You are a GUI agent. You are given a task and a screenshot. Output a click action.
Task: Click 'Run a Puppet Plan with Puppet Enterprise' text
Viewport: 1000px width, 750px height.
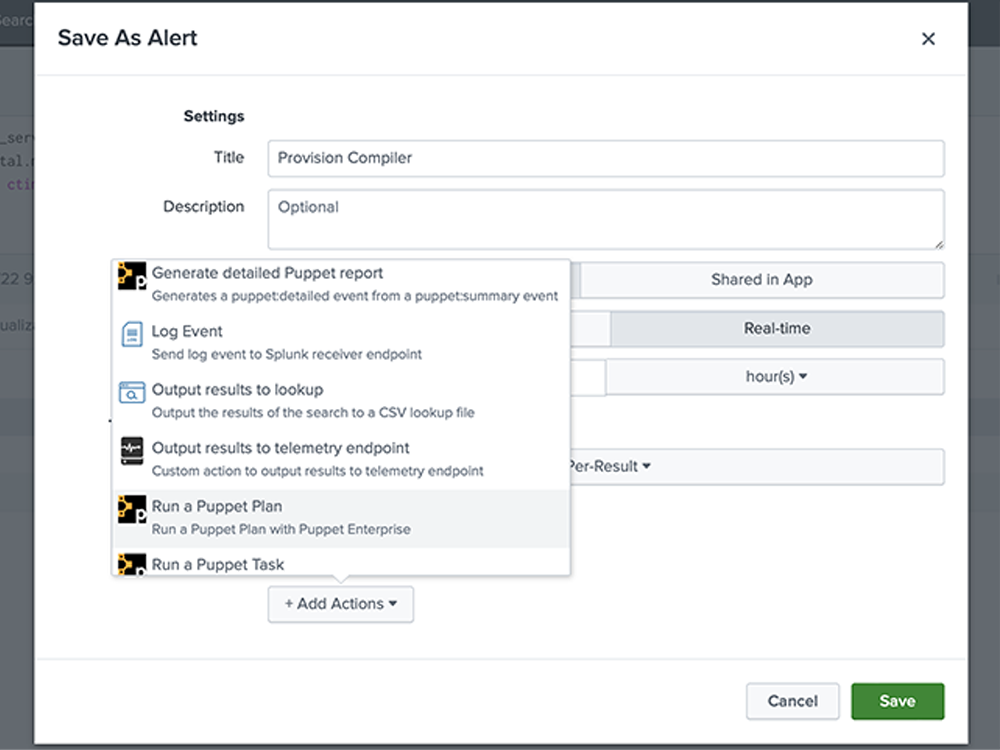click(281, 529)
